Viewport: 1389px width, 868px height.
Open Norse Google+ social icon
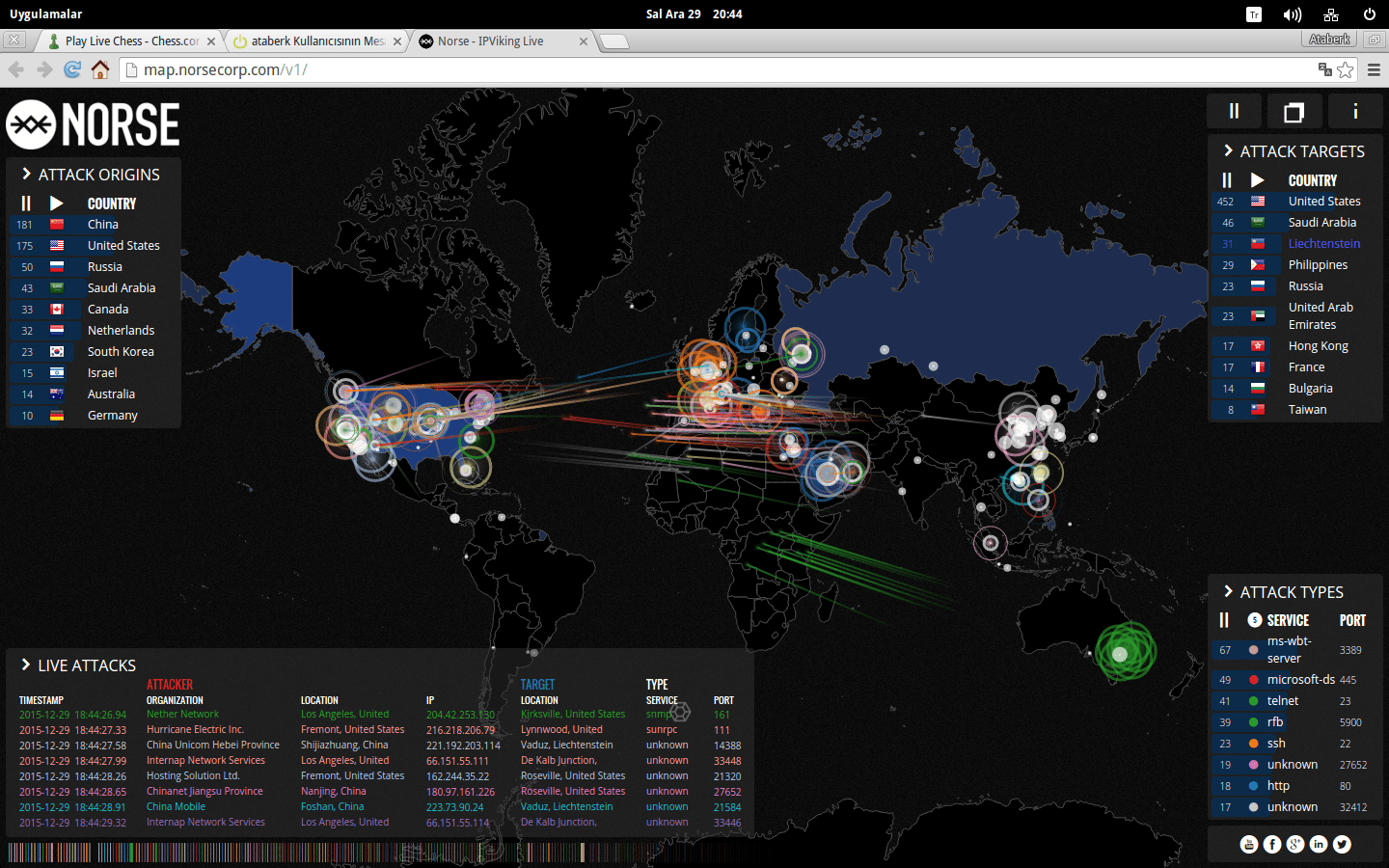(x=1295, y=845)
